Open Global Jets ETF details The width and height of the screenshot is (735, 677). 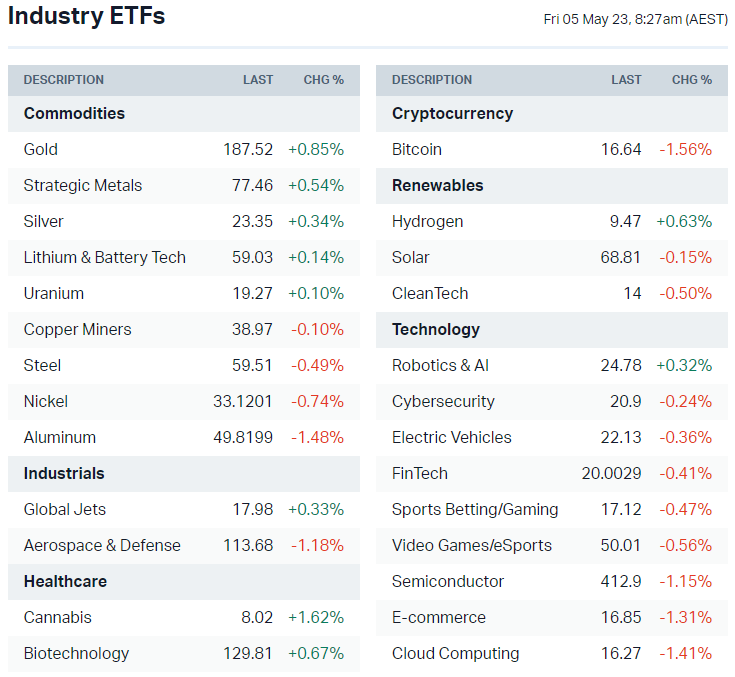pos(65,509)
